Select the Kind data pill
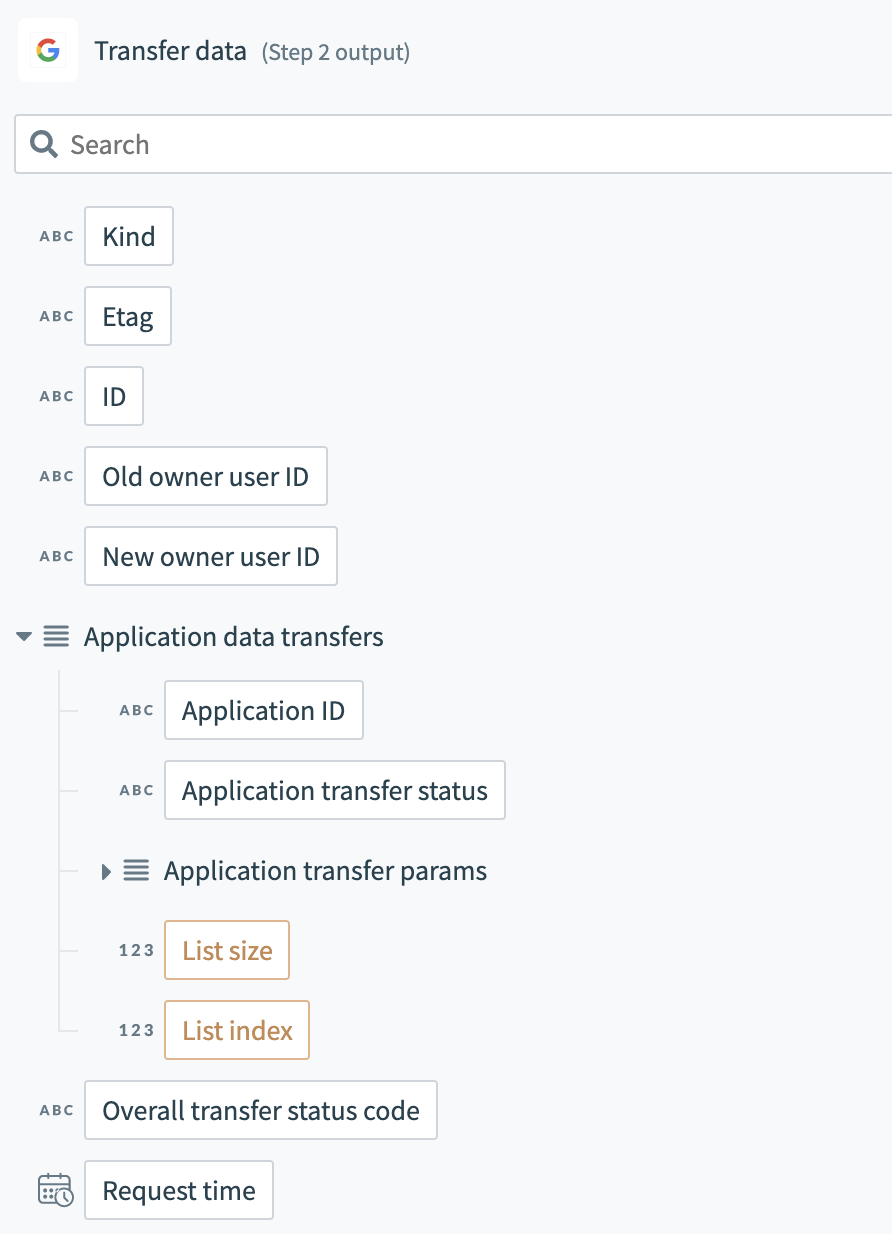892x1234 pixels. (x=129, y=237)
